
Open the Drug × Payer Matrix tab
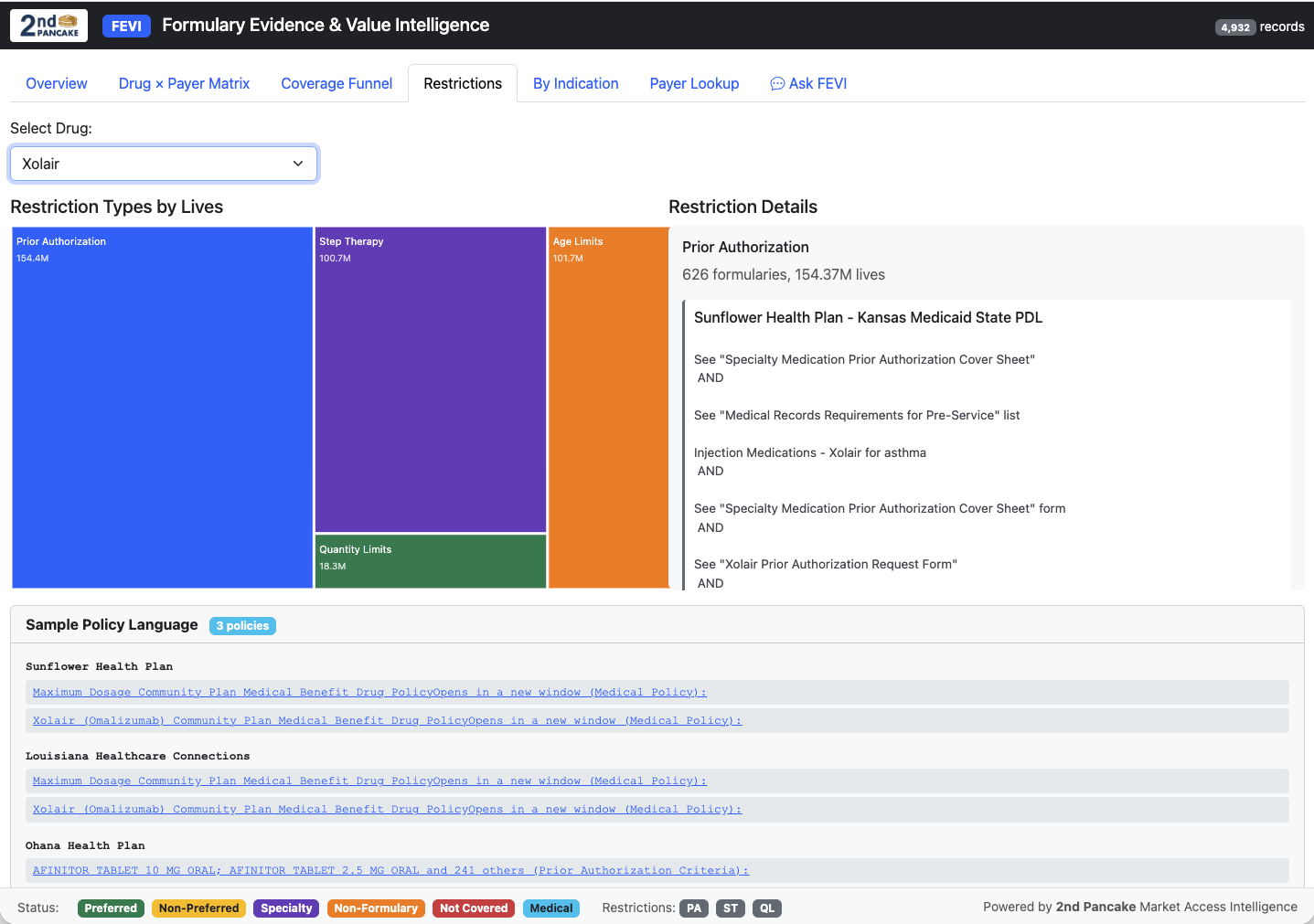pyautogui.click(x=184, y=83)
